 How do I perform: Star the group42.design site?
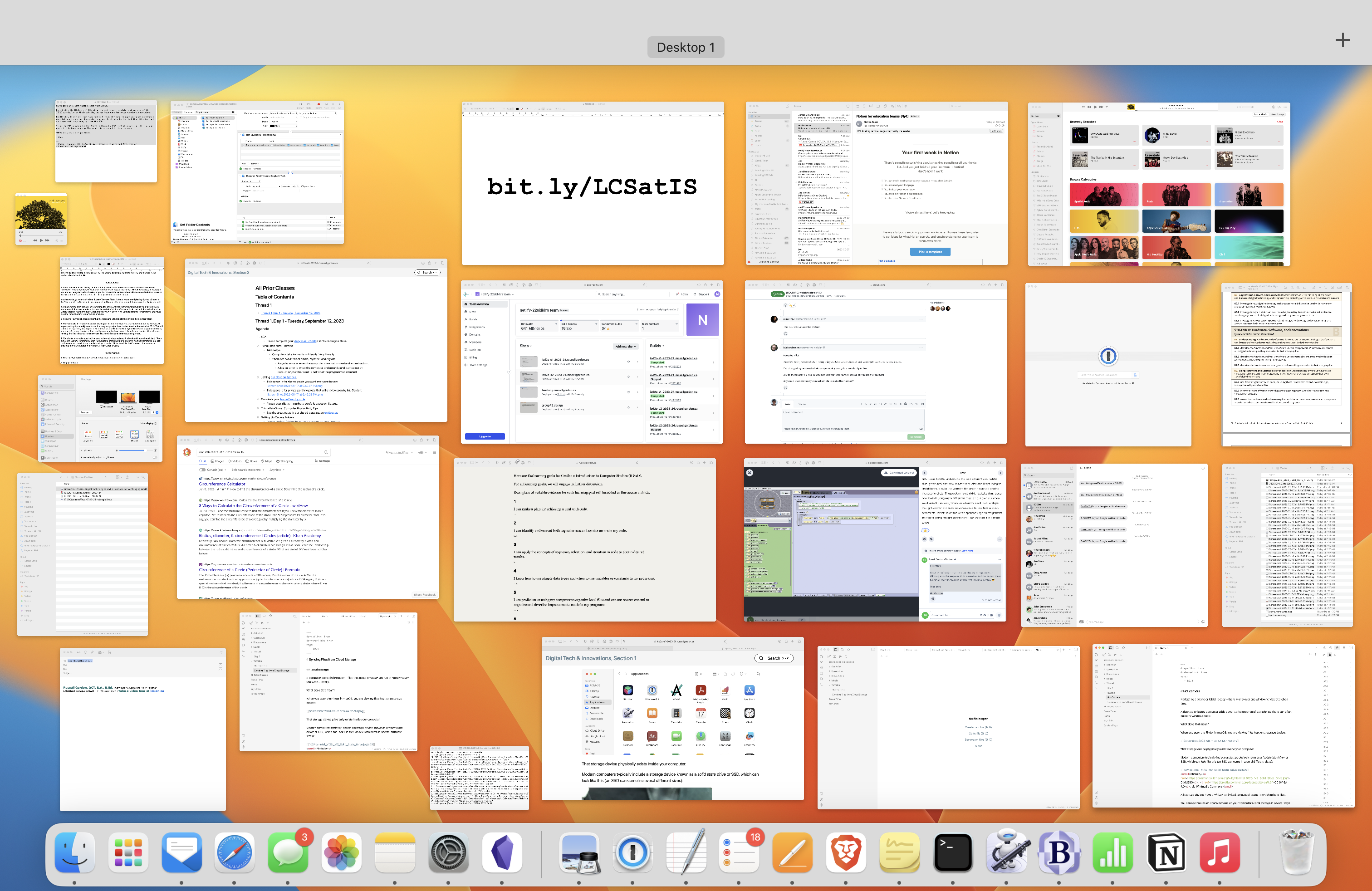point(629,407)
